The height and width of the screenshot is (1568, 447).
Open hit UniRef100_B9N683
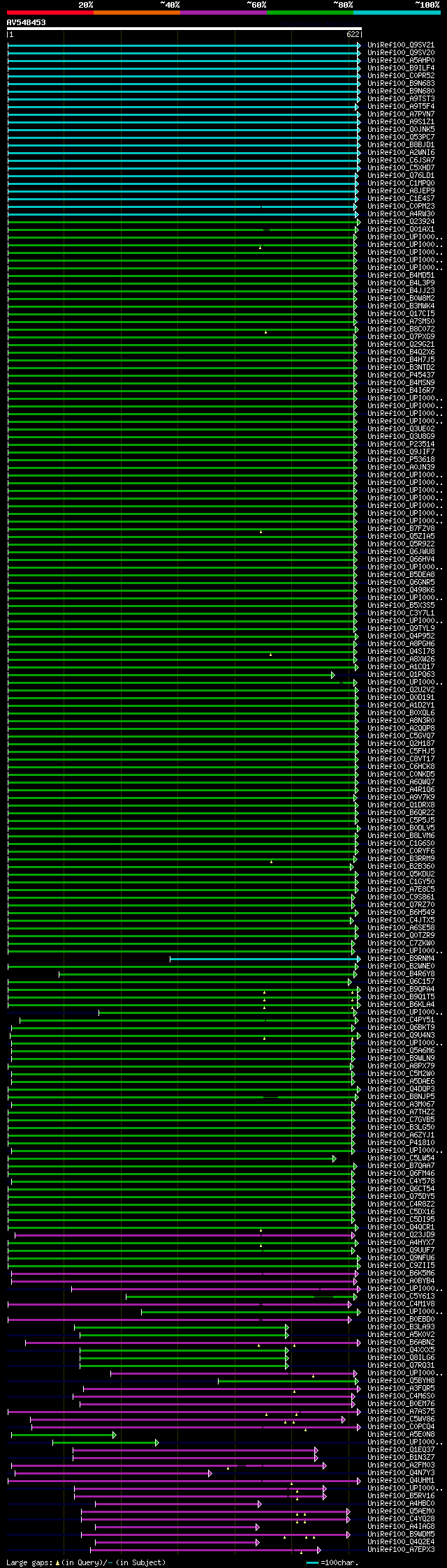(401, 84)
